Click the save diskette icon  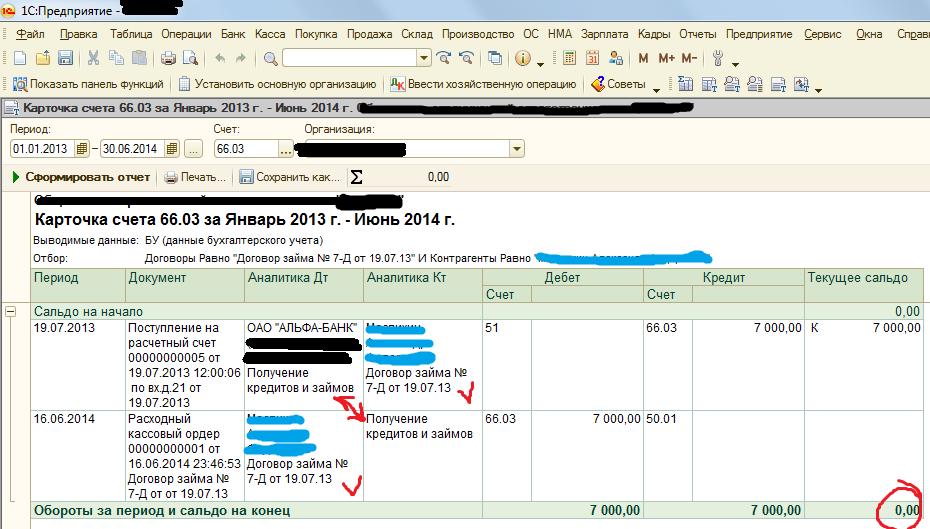65,58
